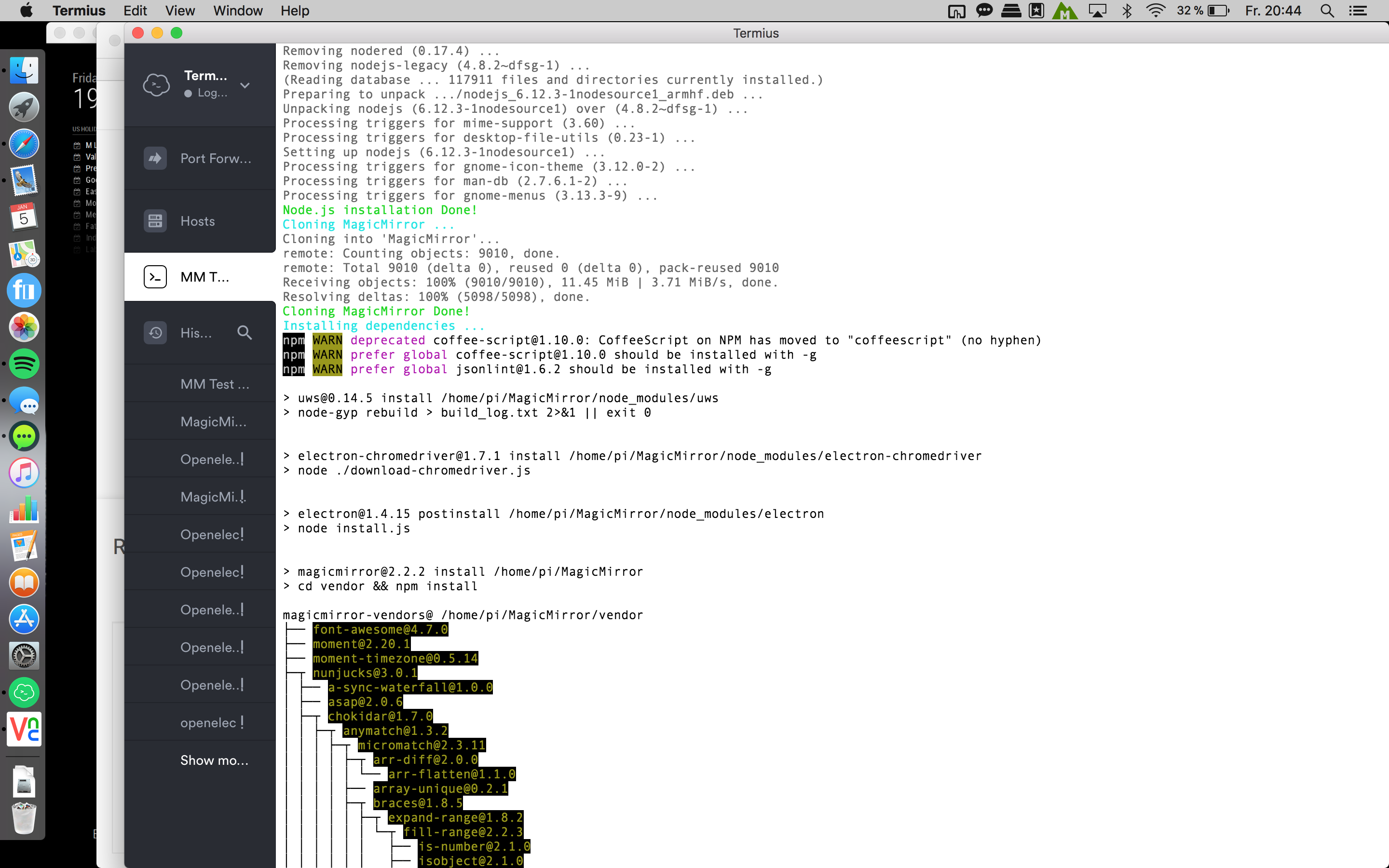Open the Hosts grid icon
Image resolution: width=1389 pixels, height=868 pixels.
tap(155, 221)
